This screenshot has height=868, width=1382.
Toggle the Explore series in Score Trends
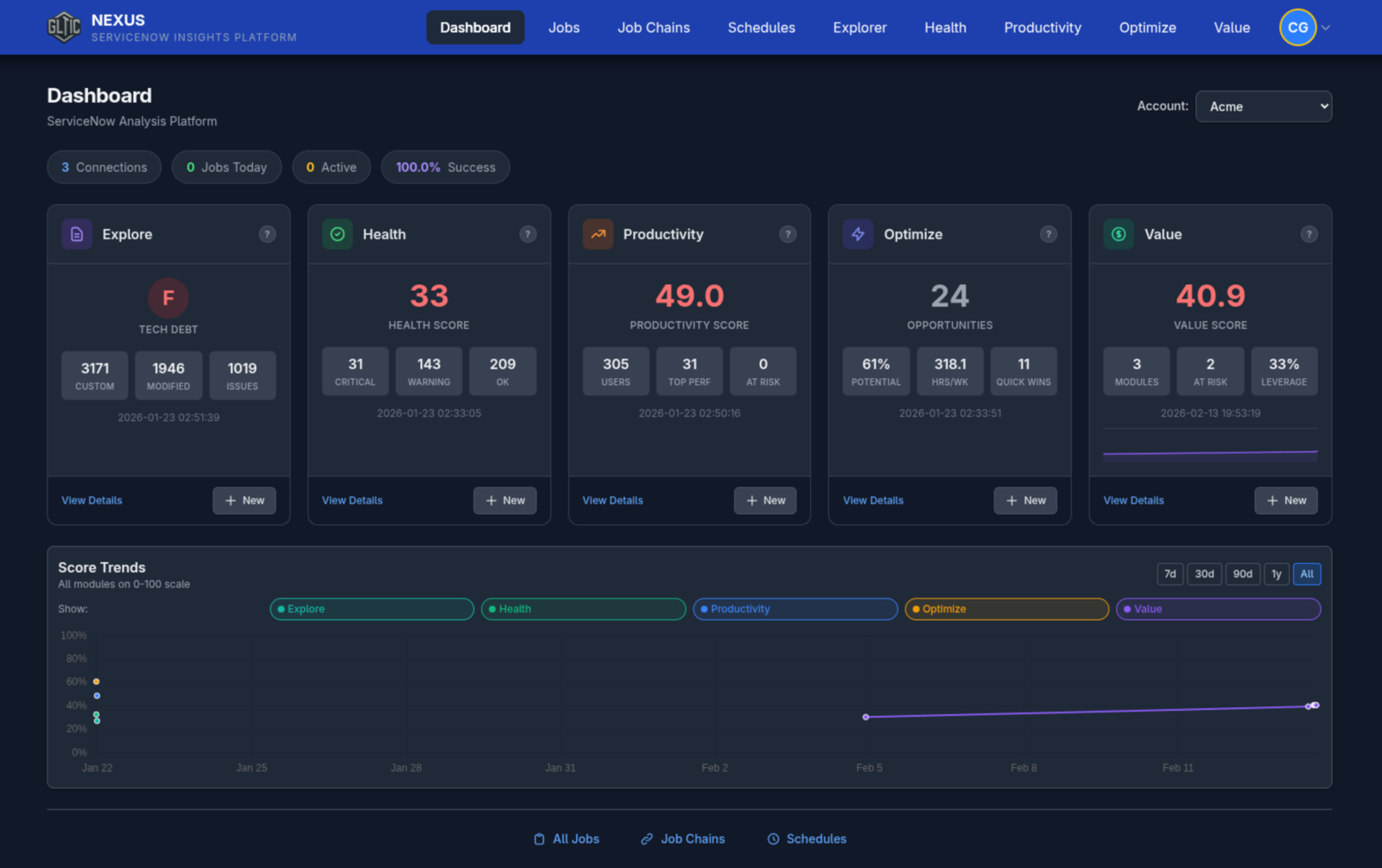coord(371,609)
